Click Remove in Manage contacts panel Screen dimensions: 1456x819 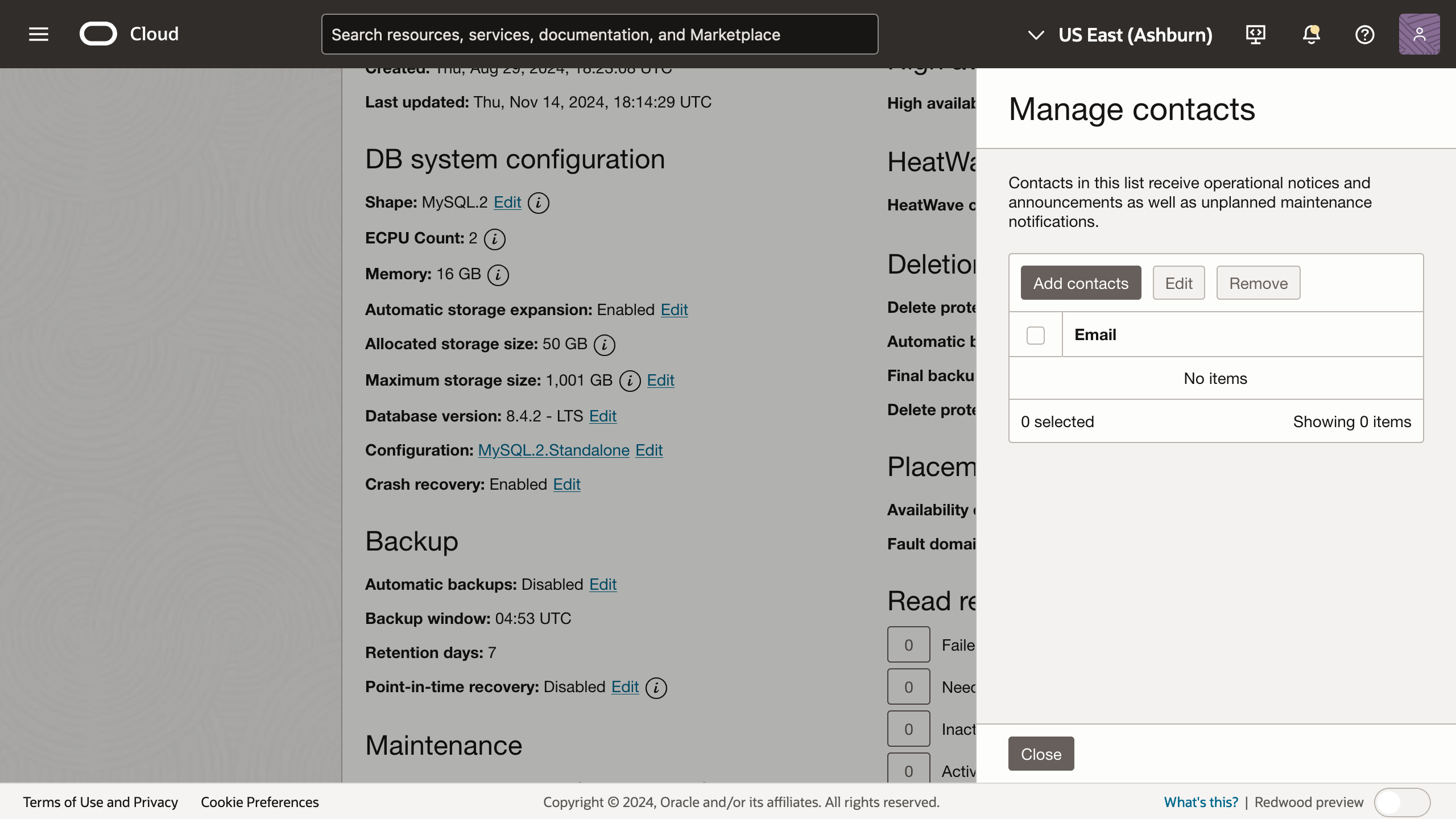click(x=1258, y=283)
